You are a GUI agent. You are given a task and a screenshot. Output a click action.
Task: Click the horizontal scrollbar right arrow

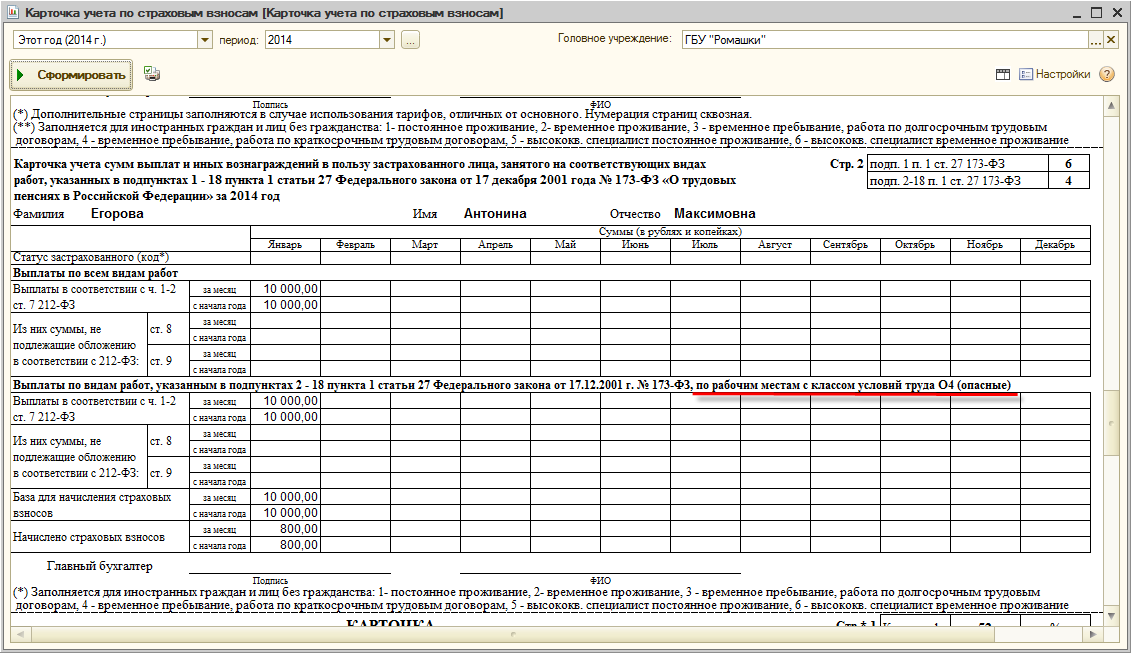(1093, 634)
